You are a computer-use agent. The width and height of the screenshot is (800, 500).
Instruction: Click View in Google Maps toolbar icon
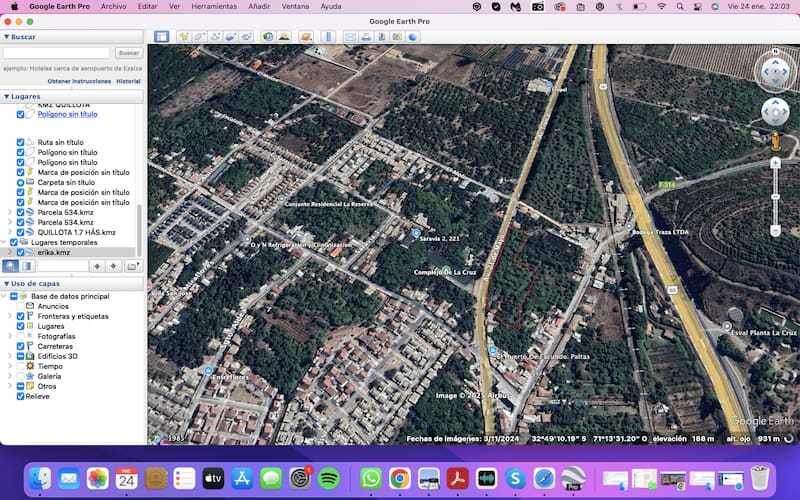(x=397, y=37)
